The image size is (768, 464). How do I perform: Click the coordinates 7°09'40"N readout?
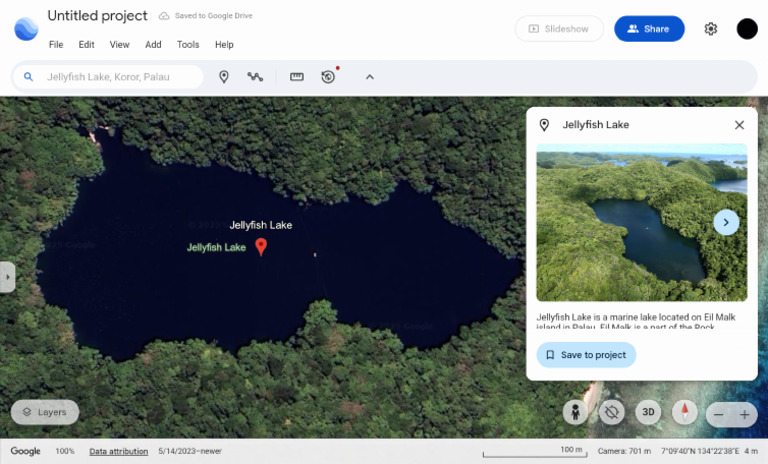(700, 451)
